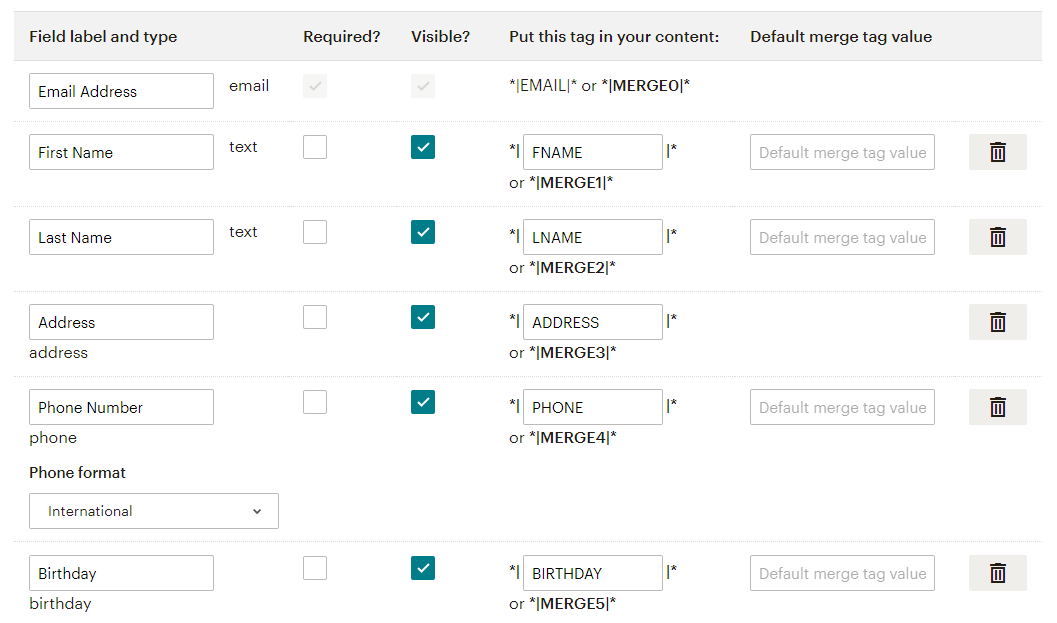The height and width of the screenshot is (623, 1057).
Task: Edit the Birthday label field
Action: tap(121, 572)
